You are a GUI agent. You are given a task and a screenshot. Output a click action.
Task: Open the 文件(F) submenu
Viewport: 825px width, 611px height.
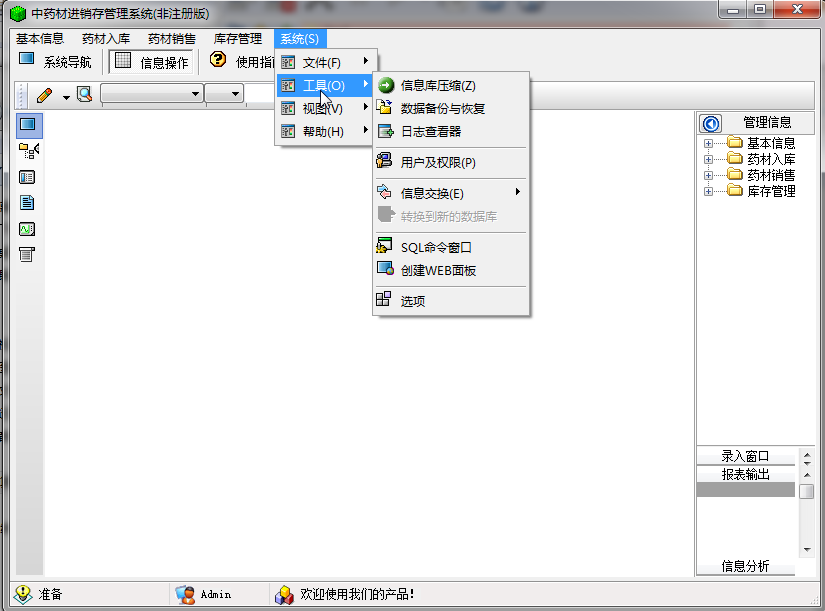tap(326, 63)
